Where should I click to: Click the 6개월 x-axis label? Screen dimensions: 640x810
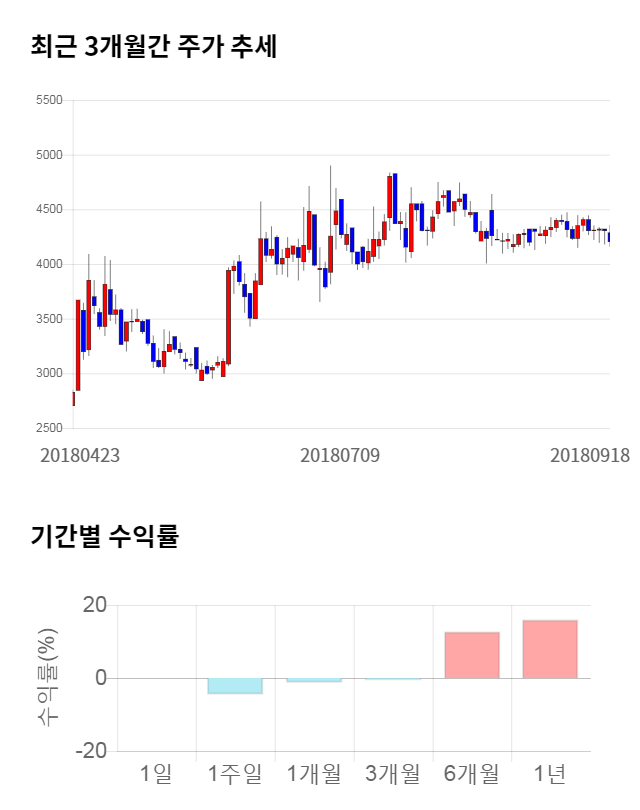pyautogui.click(x=471, y=773)
